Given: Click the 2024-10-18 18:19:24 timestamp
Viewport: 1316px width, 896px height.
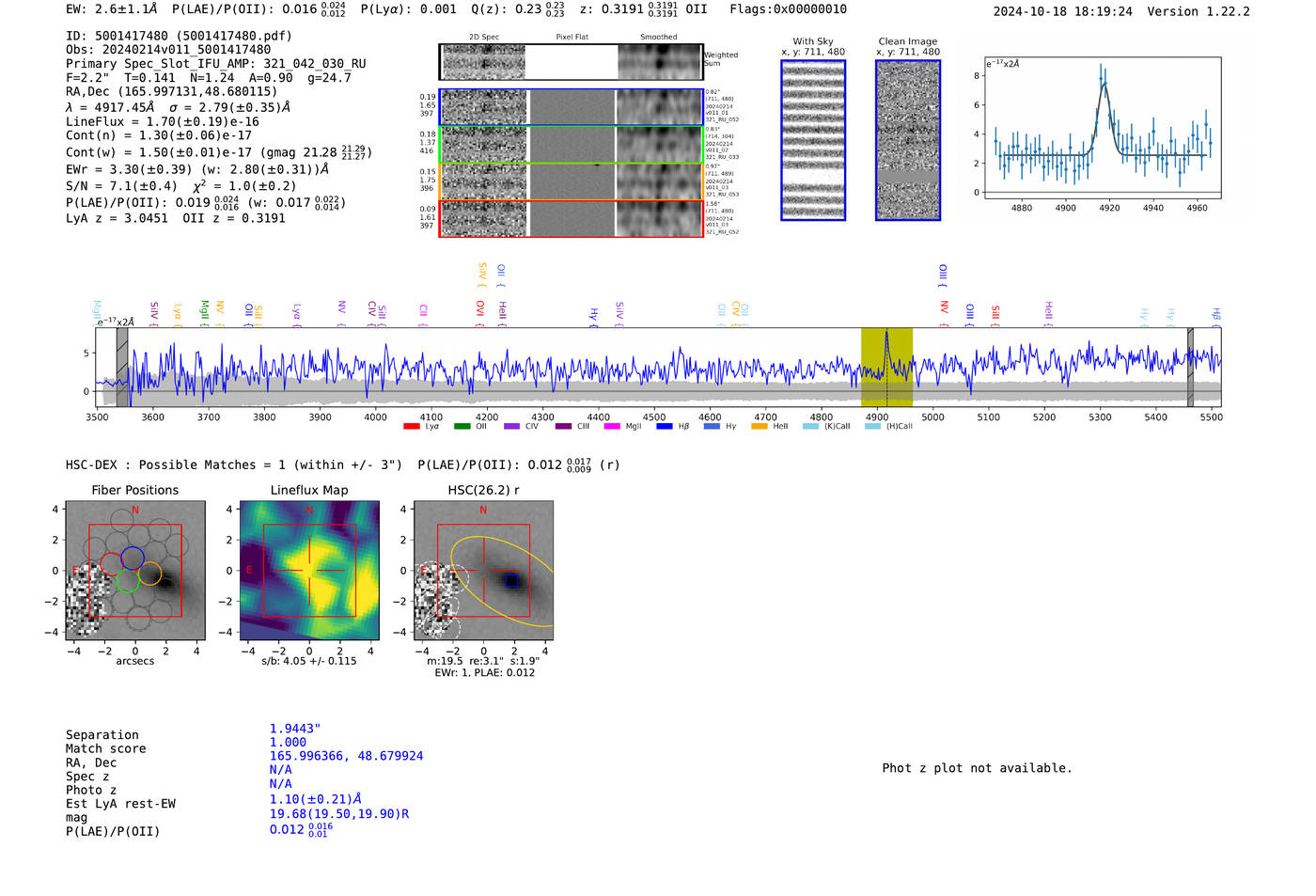Looking at the screenshot, I should [1063, 11].
